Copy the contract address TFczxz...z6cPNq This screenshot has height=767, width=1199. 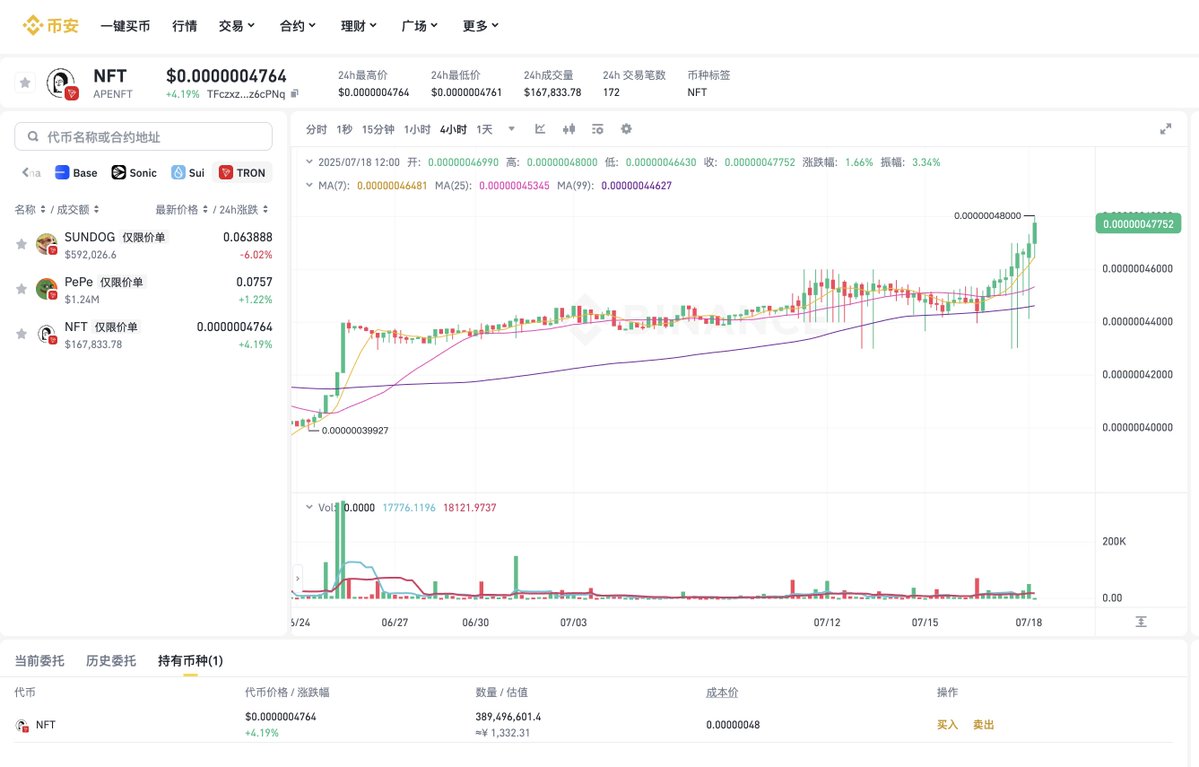(294, 93)
